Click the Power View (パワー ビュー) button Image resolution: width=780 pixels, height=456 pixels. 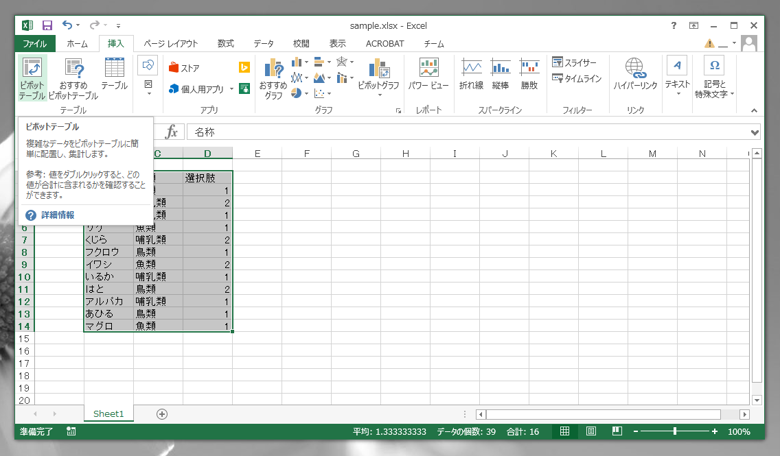pos(428,74)
